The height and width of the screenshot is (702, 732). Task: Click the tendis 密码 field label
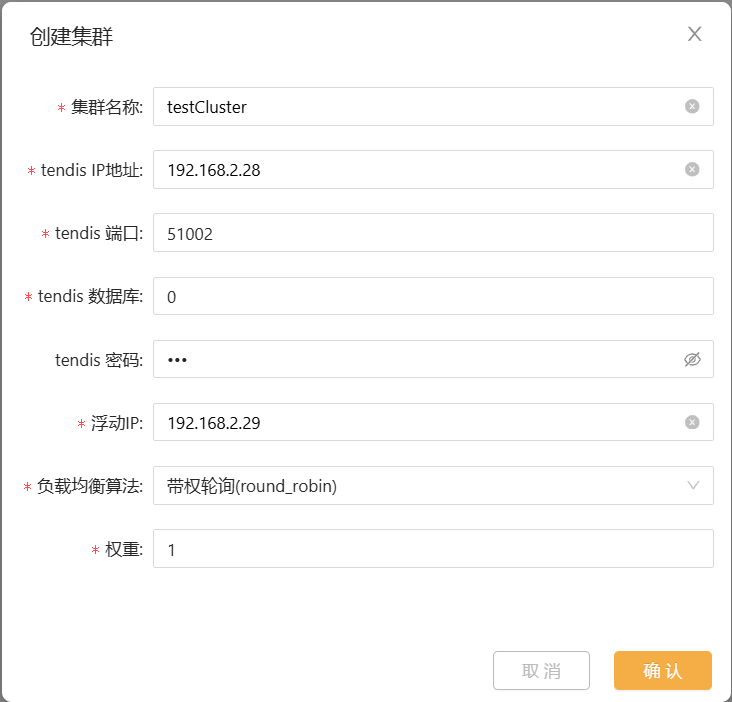[99, 360]
